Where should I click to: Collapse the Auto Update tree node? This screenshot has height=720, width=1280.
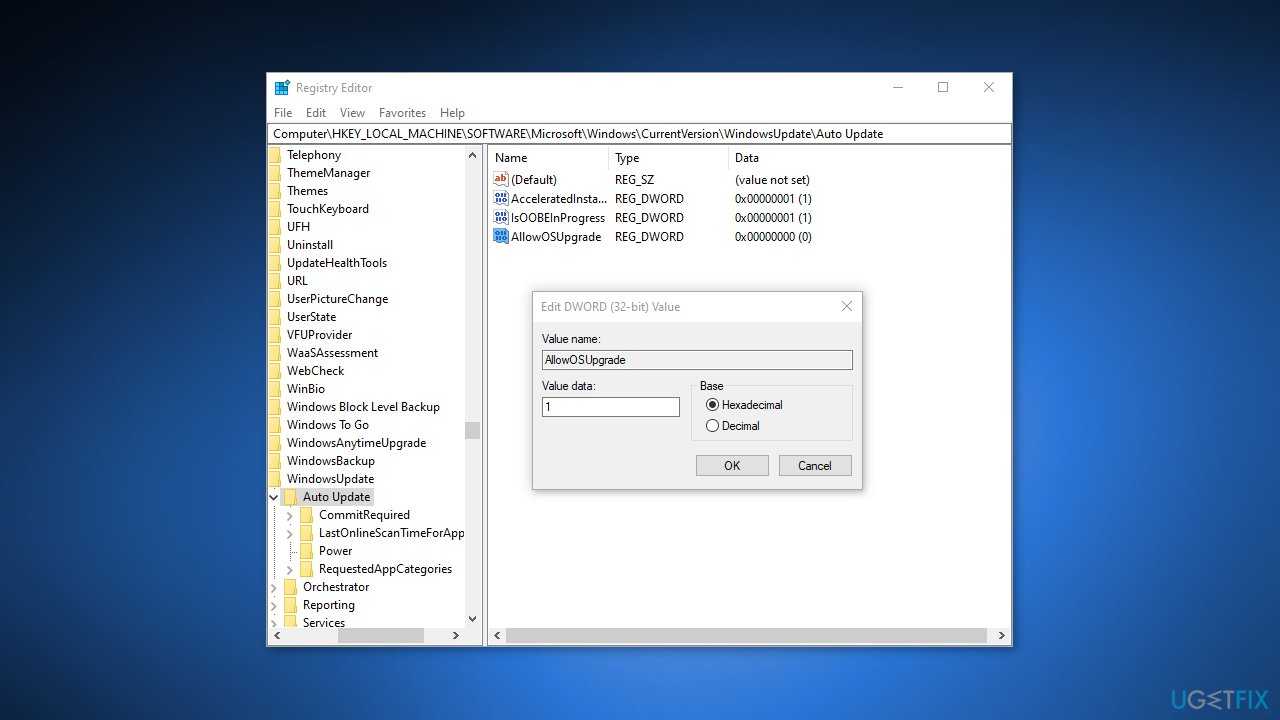(274, 497)
